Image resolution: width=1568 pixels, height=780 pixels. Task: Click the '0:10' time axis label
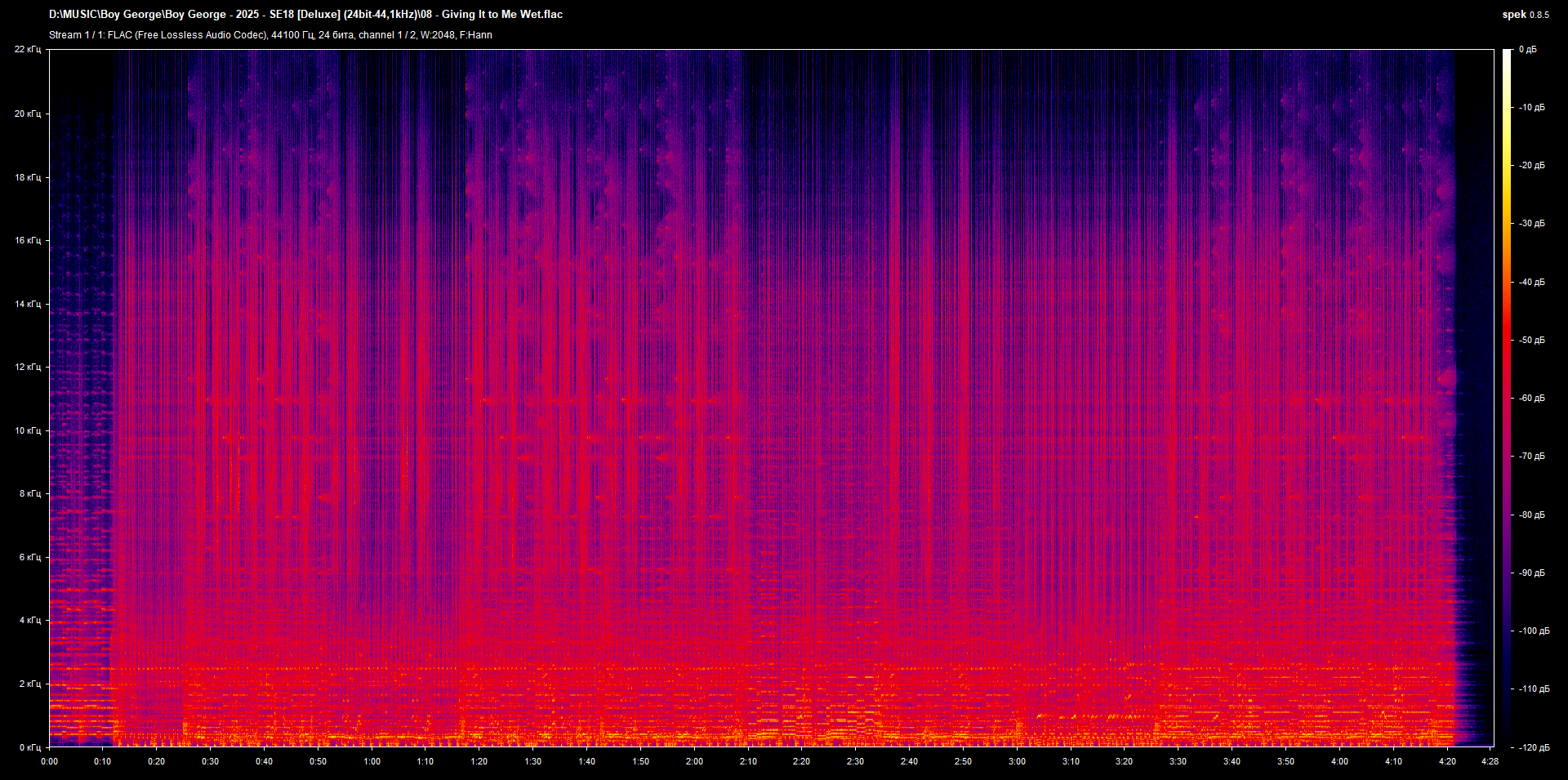coord(103,761)
